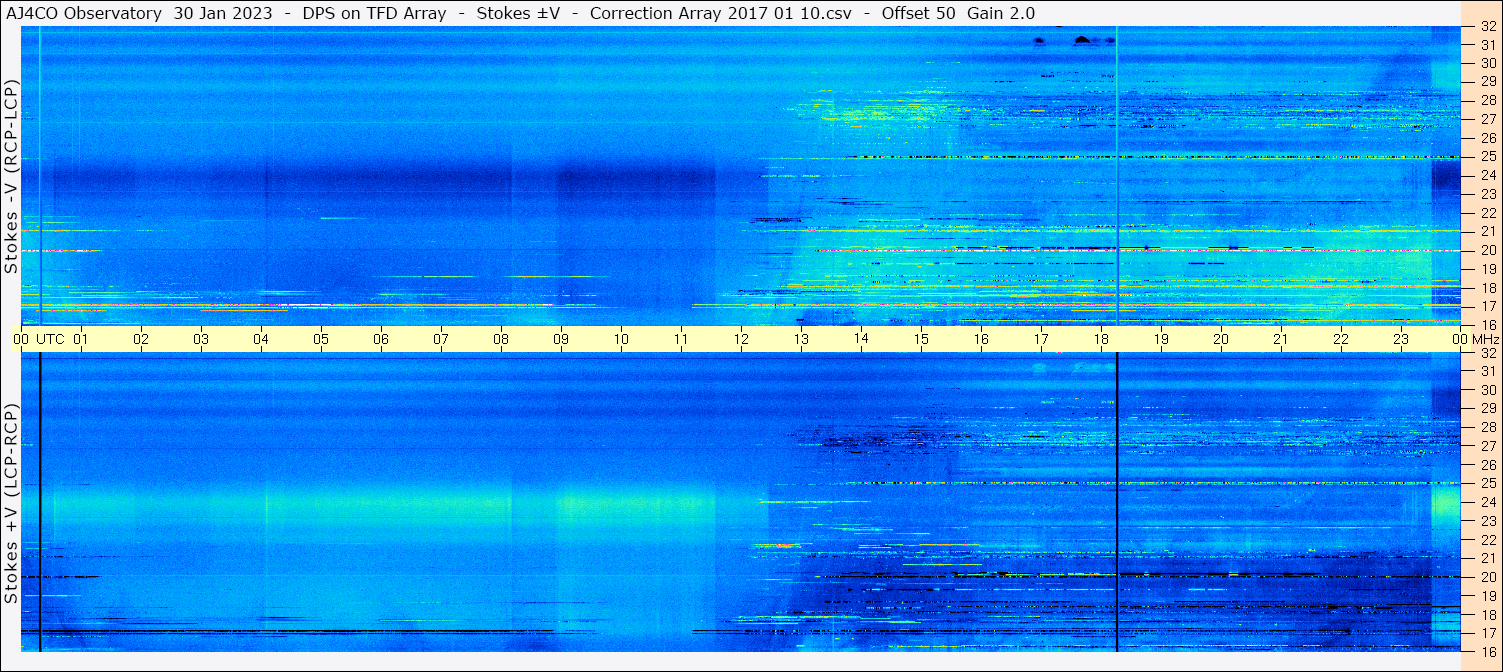Click the "DPS on TFD Array" header text
Image resolution: width=1503 pixels, height=672 pixels.
(x=373, y=13)
